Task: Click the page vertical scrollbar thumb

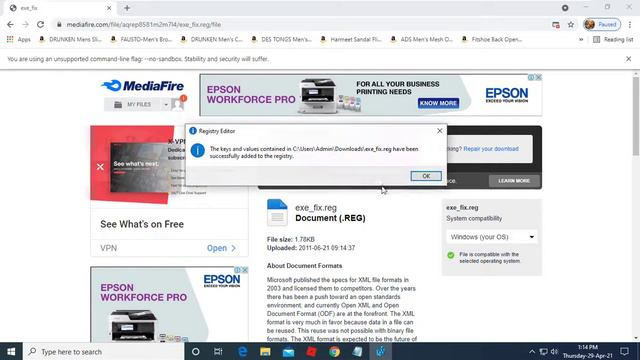Action: pos(636,116)
